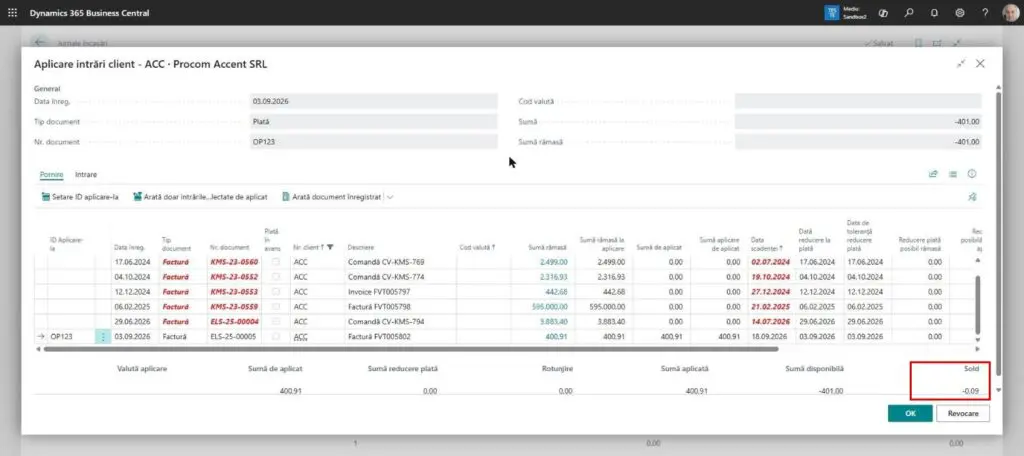Click the list view icon above the grid
Viewport: 1024px width, 456px height.
tap(953, 174)
